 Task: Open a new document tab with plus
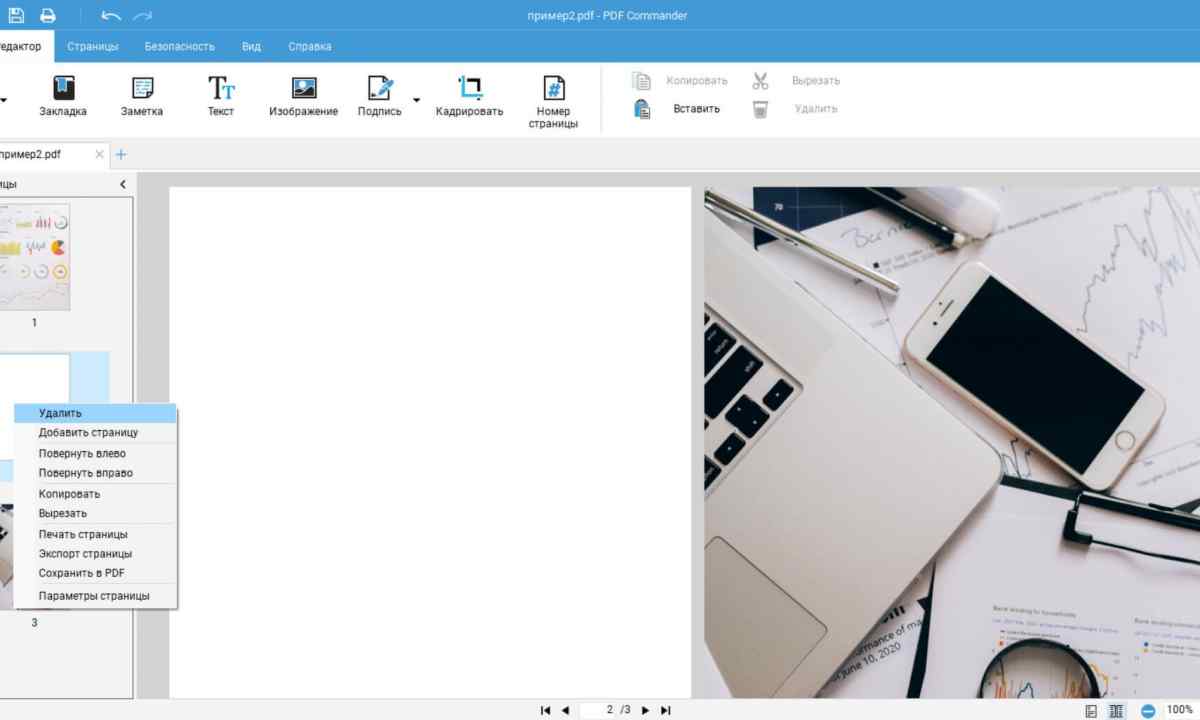[x=121, y=154]
